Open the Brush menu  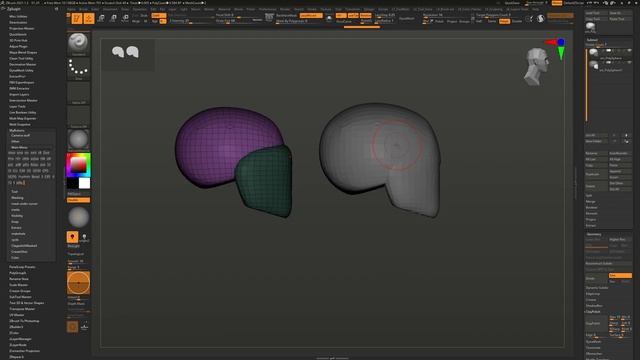point(83,9)
